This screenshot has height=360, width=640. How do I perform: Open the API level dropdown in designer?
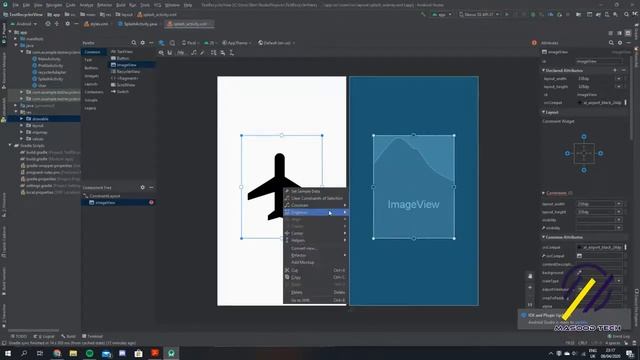coord(211,43)
